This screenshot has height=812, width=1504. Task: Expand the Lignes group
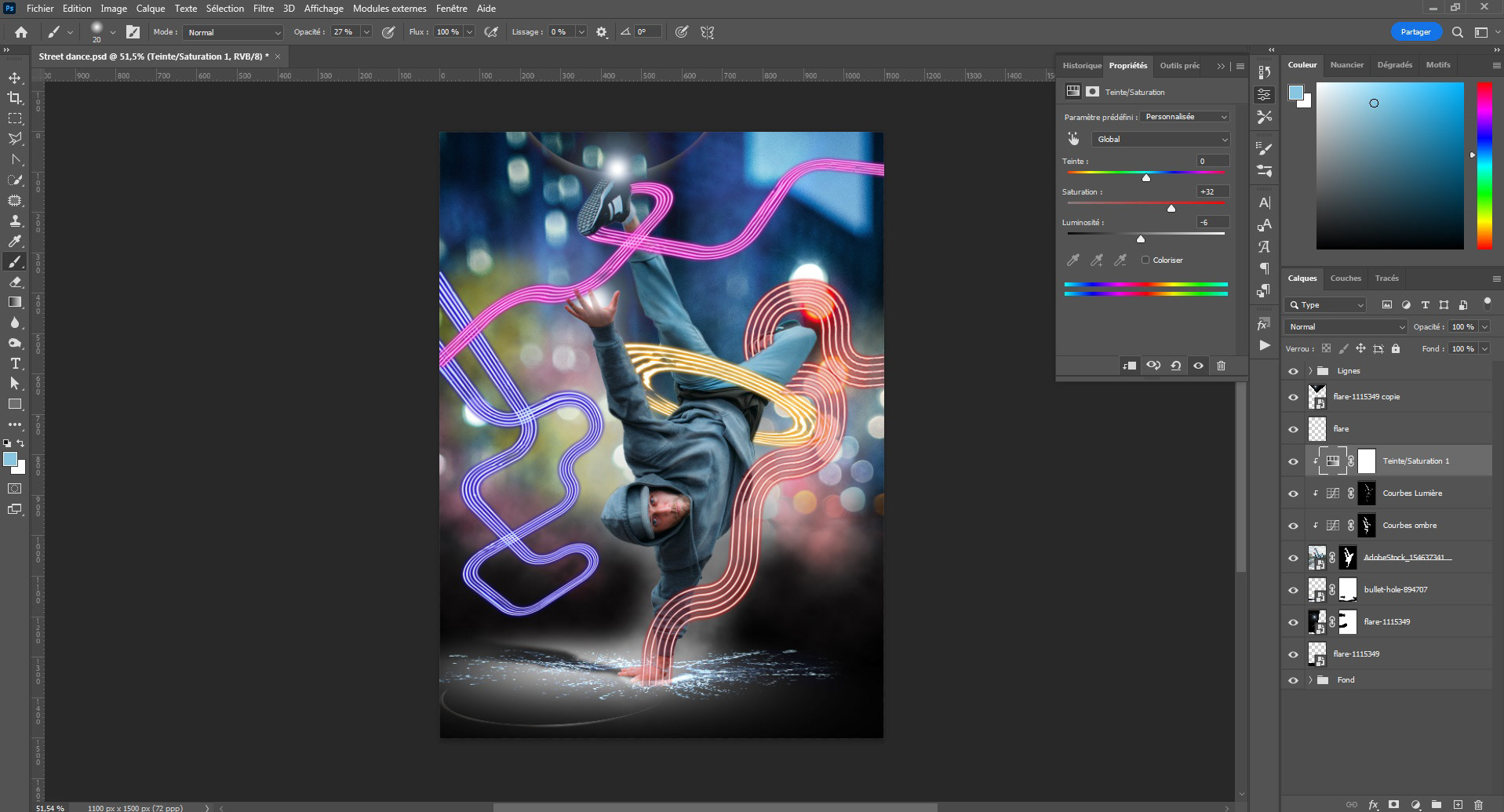tap(1310, 371)
